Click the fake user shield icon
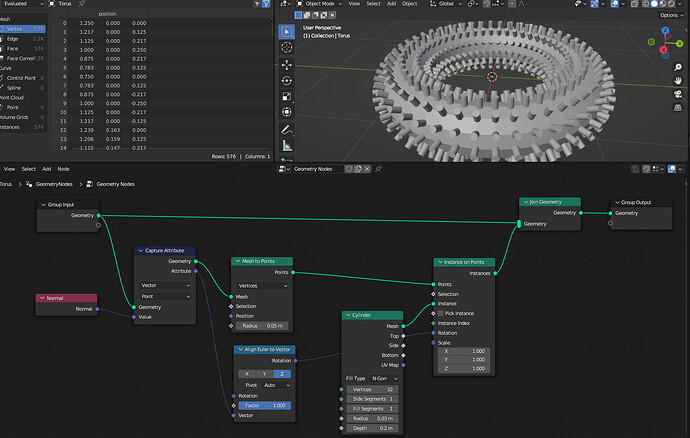Screen dimensions: 690x438 point(349,169)
